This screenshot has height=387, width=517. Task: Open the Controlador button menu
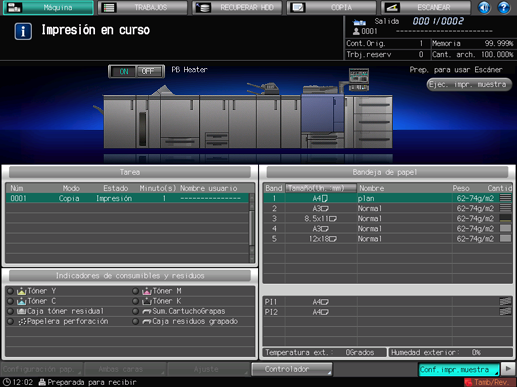coord(292,369)
